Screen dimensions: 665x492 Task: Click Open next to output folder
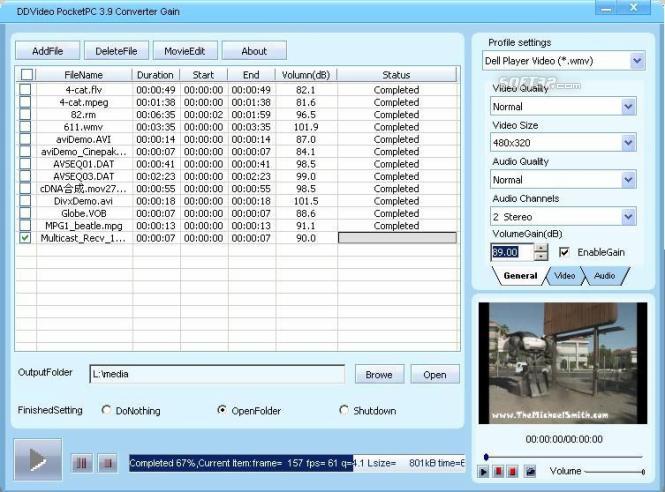click(435, 375)
